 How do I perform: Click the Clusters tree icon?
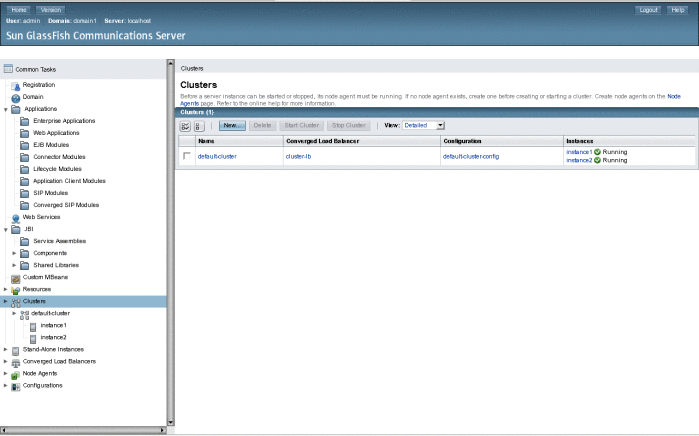[16, 302]
